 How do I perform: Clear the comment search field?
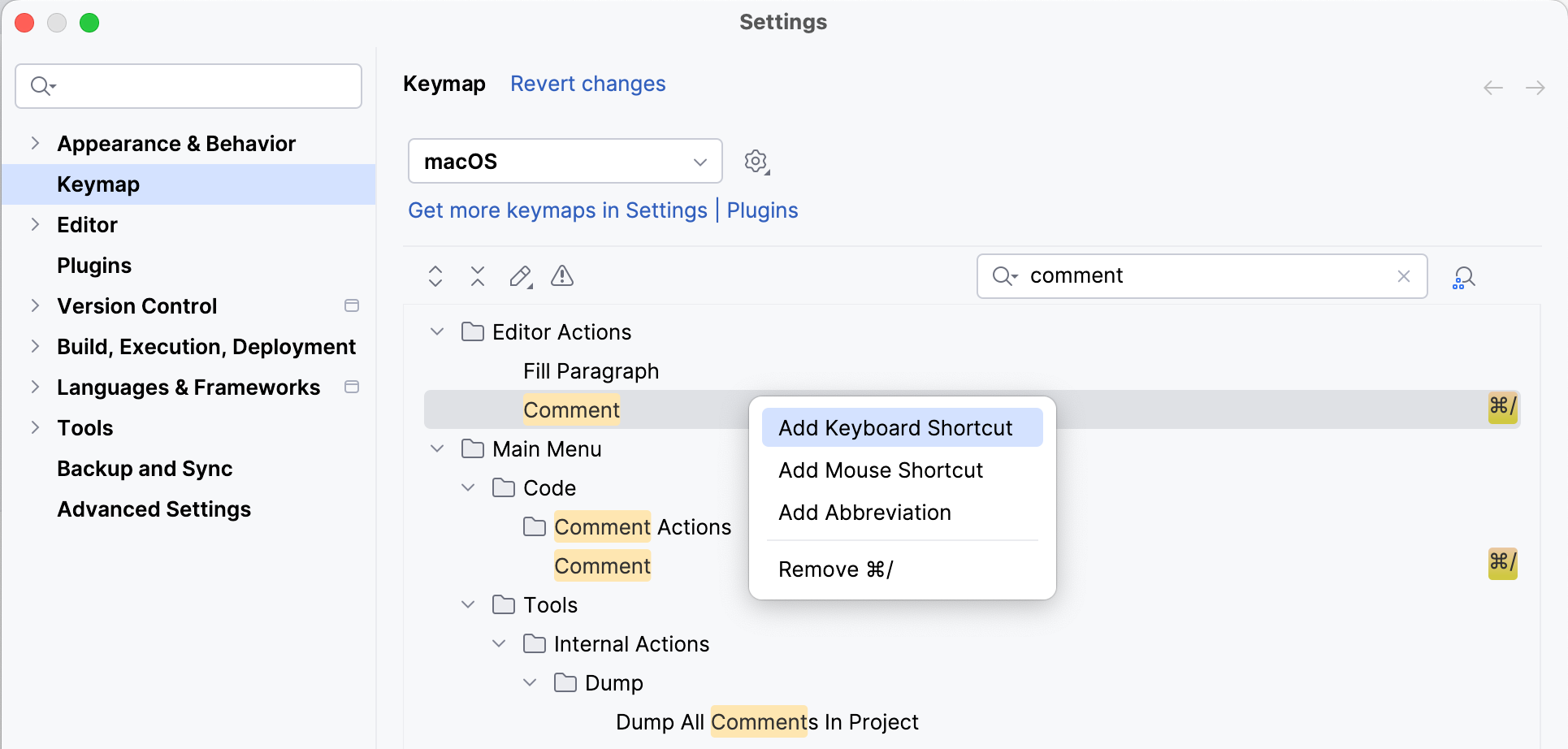(x=1404, y=276)
